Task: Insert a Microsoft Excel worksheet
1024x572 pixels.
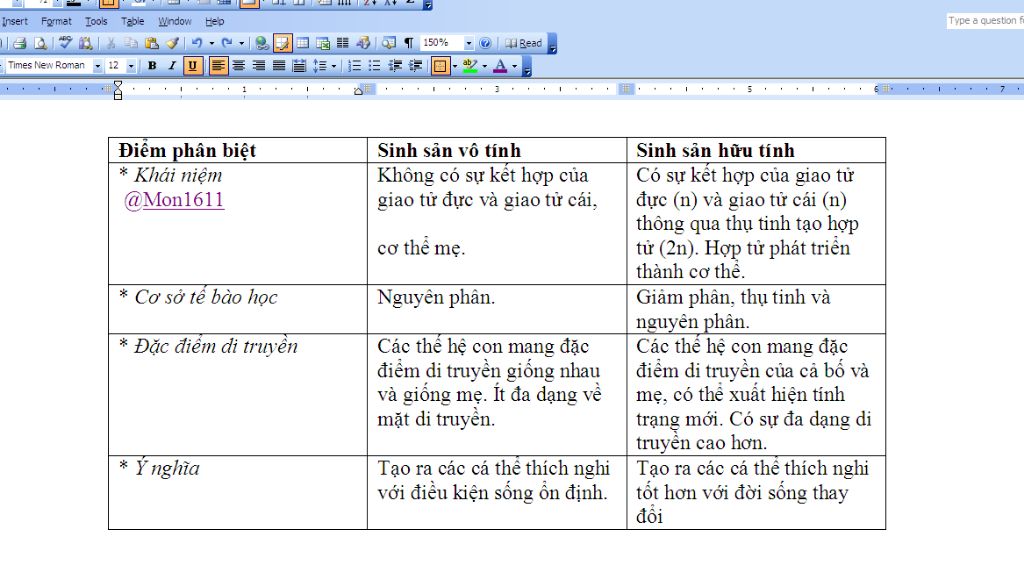Action: click(323, 43)
